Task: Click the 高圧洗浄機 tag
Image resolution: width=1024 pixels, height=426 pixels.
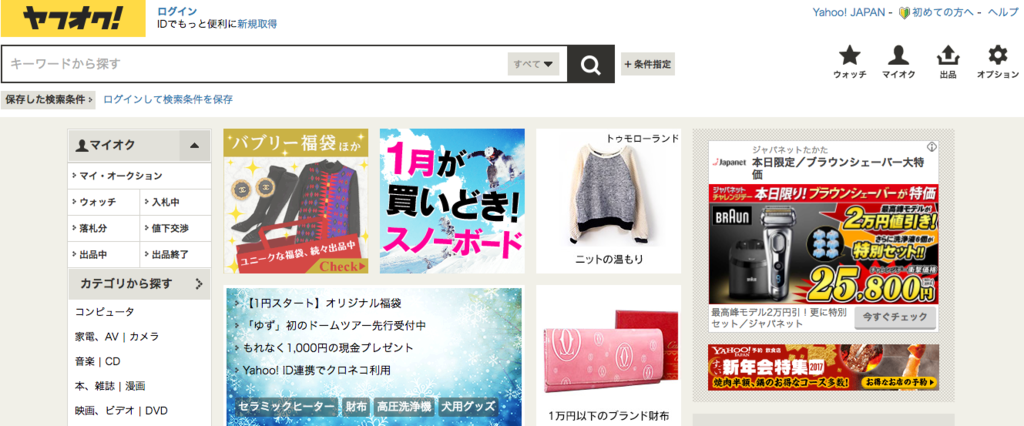Action: (404, 406)
